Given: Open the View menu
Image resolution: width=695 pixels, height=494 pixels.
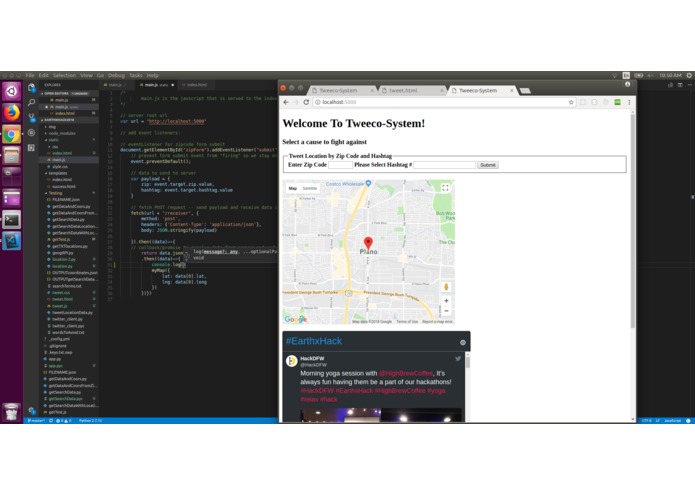Looking at the screenshot, I should (86, 75).
